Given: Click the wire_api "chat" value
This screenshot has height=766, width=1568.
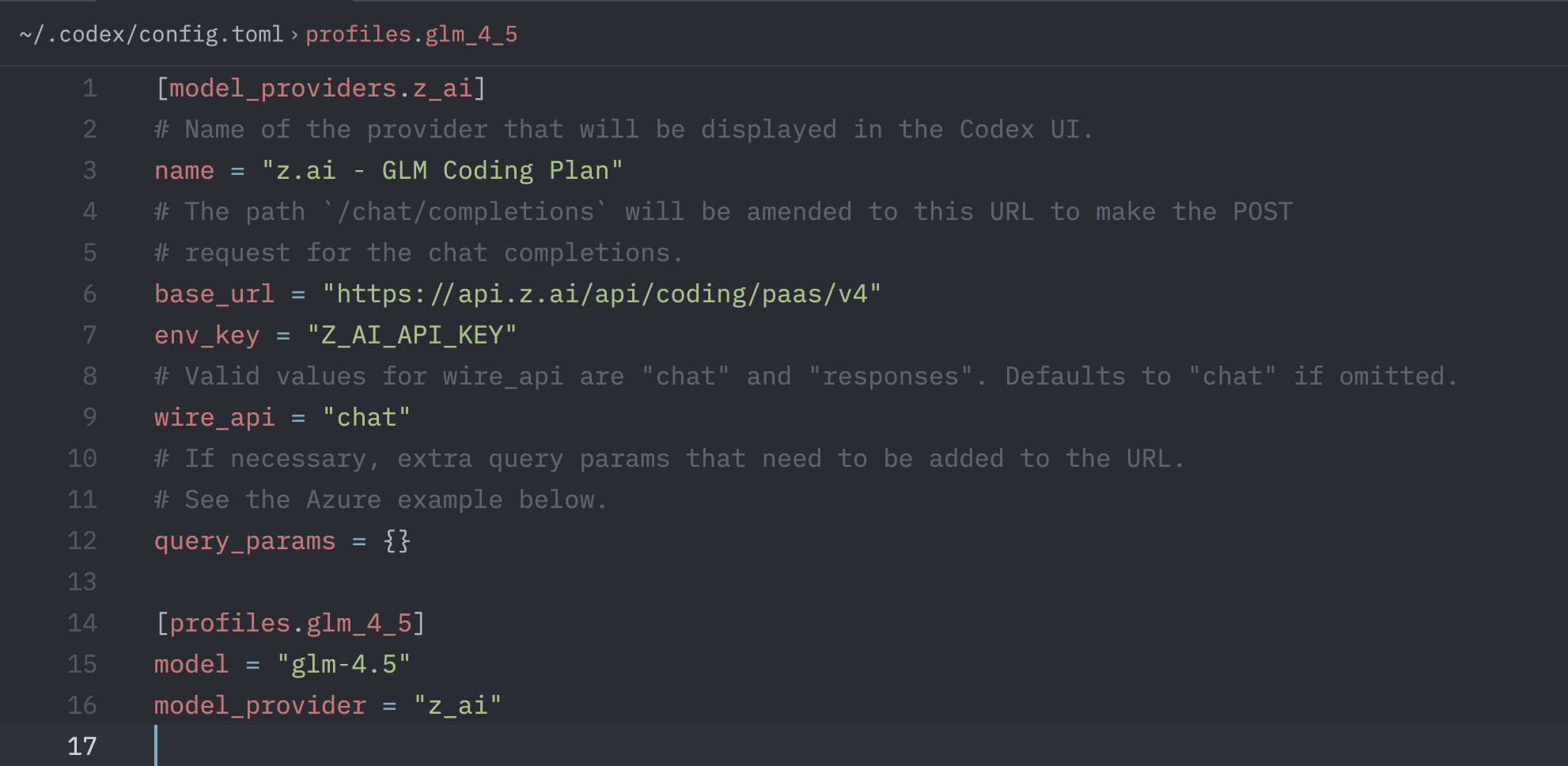Looking at the screenshot, I should (x=366, y=417).
